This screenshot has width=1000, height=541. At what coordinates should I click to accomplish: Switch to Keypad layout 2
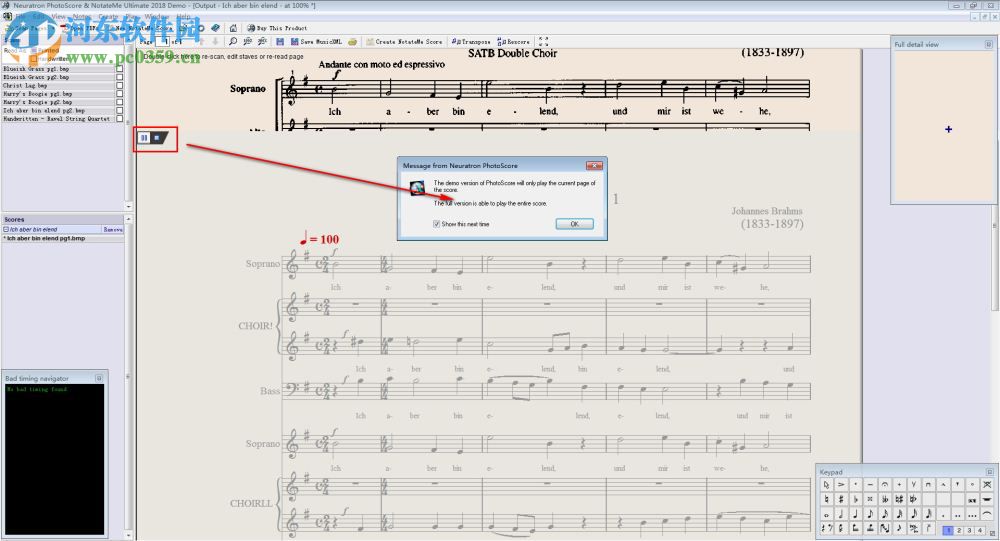point(959,530)
